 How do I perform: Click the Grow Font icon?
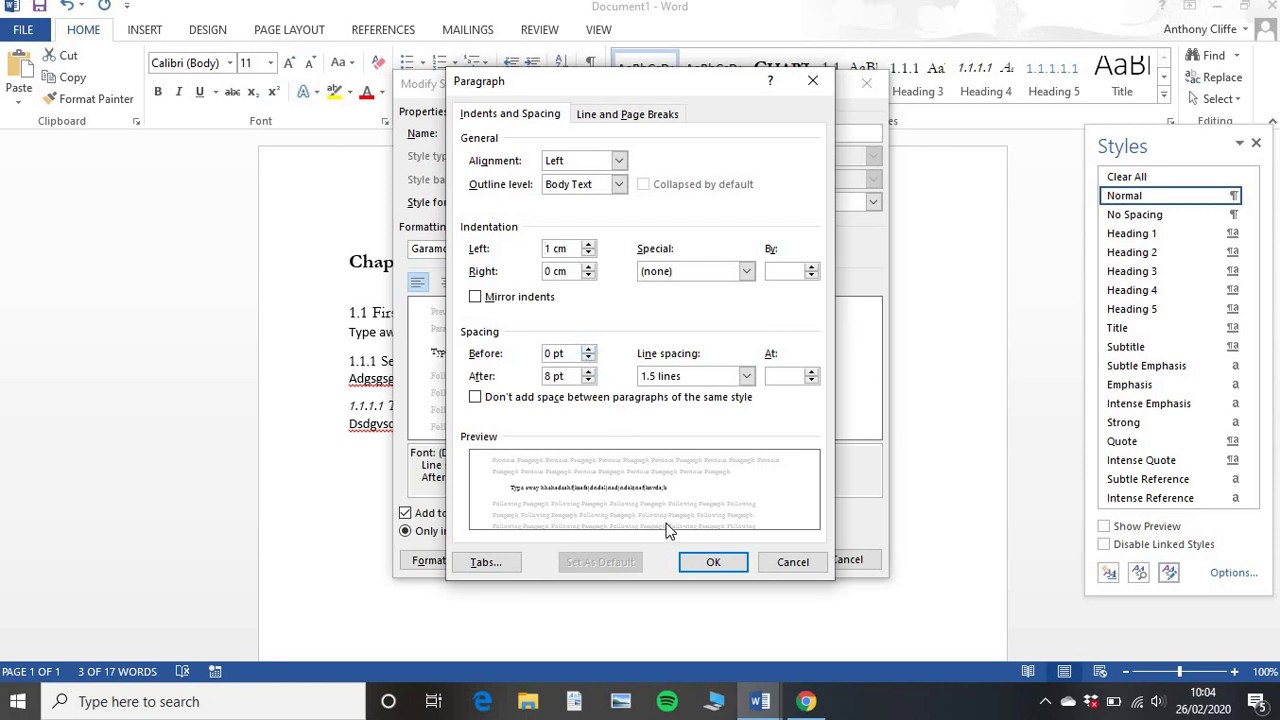point(289,63)
